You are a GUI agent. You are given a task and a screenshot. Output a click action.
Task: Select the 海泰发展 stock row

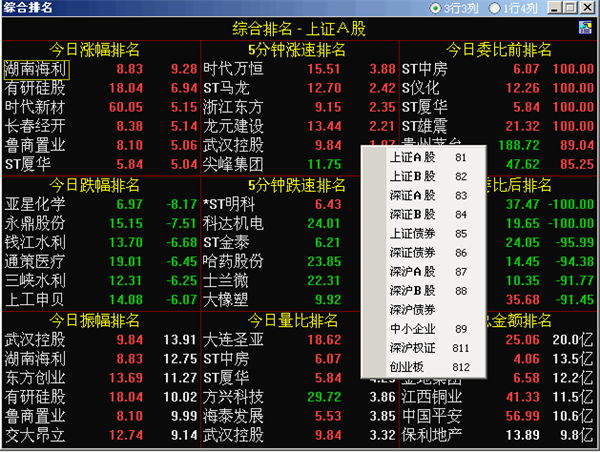click(x=300, y=416)
